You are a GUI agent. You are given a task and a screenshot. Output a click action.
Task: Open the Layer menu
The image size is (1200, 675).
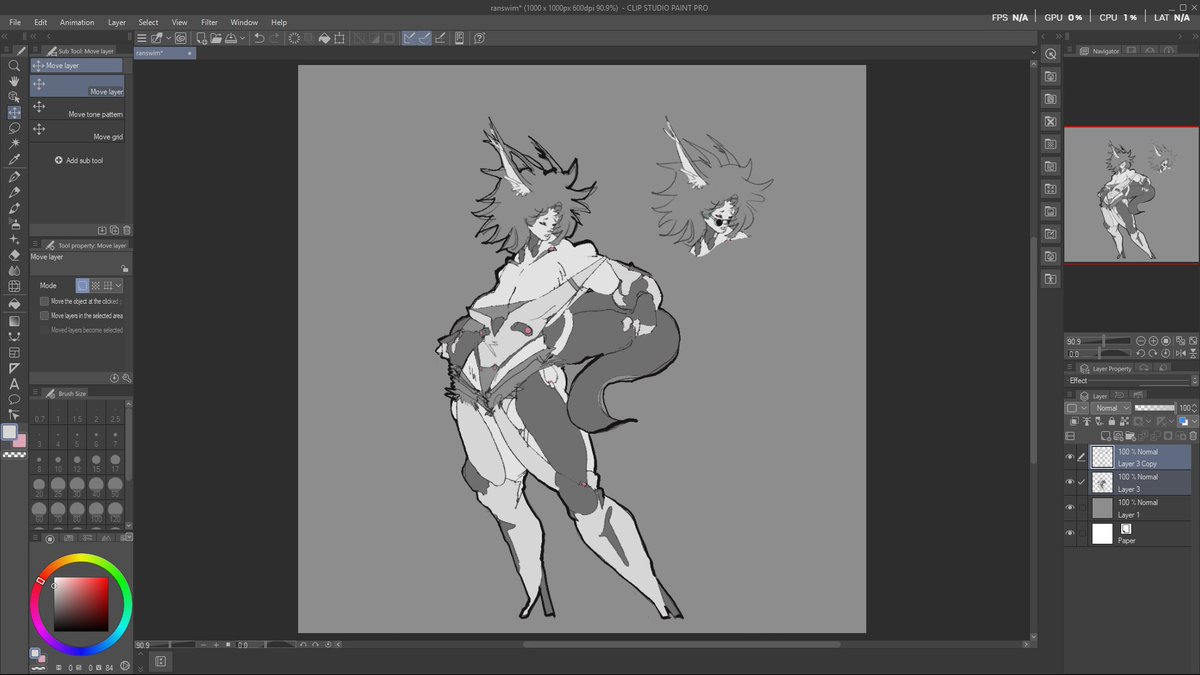pos(117,22)
